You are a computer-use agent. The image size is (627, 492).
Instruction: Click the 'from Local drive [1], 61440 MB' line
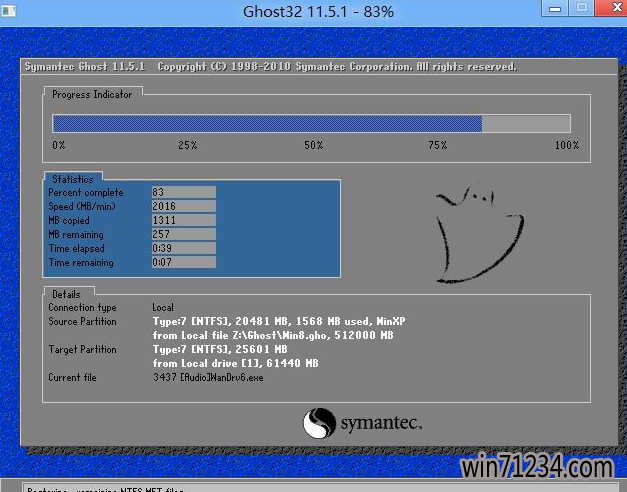(236, 363)
